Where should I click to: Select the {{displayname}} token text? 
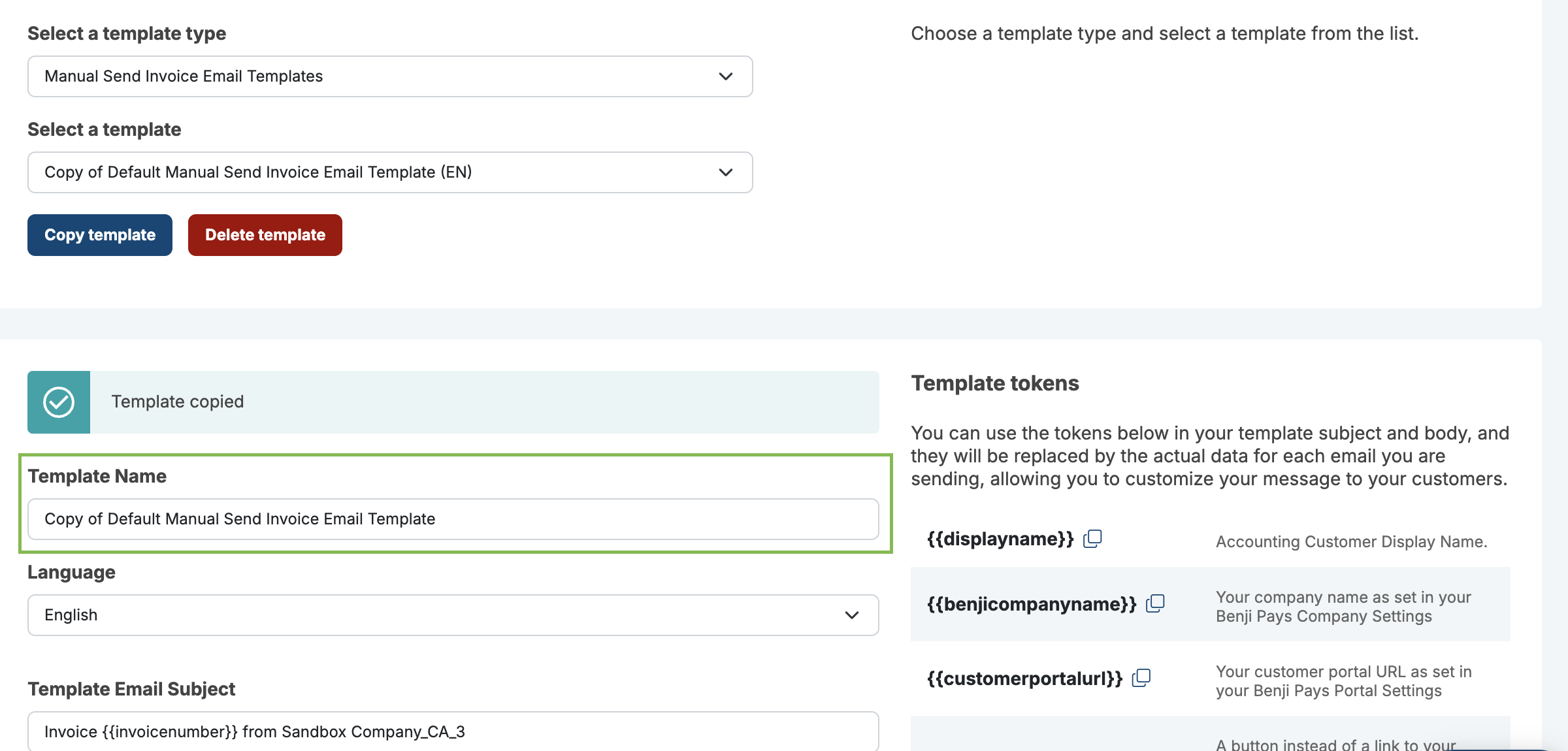click(1000, 539)
